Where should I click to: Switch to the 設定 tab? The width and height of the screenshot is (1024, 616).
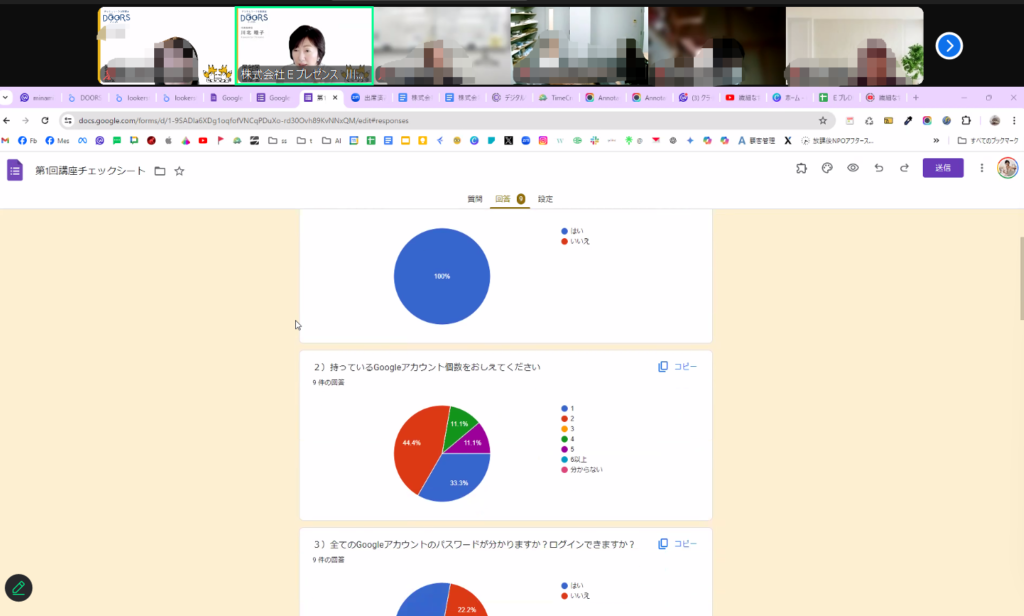coord(545,199)
